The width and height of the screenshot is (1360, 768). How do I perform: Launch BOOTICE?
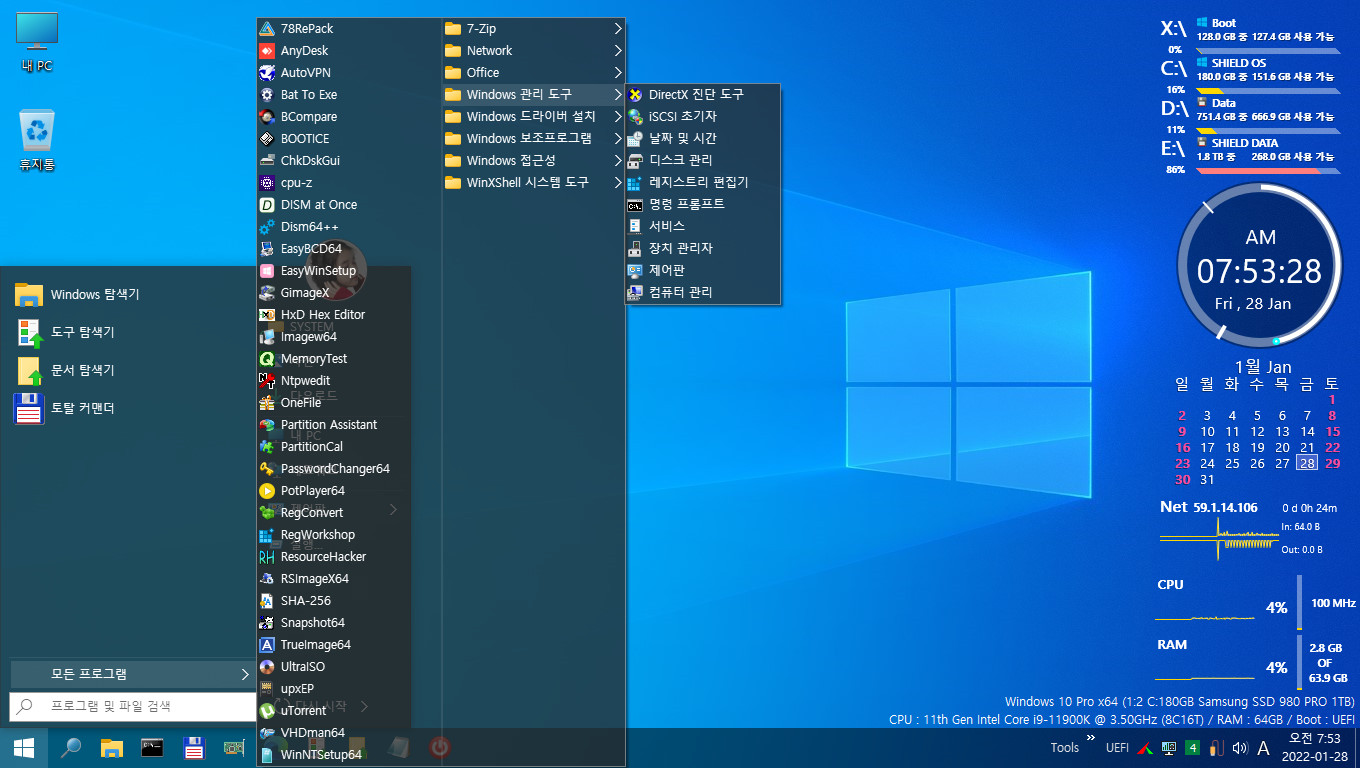click(349, 138)
